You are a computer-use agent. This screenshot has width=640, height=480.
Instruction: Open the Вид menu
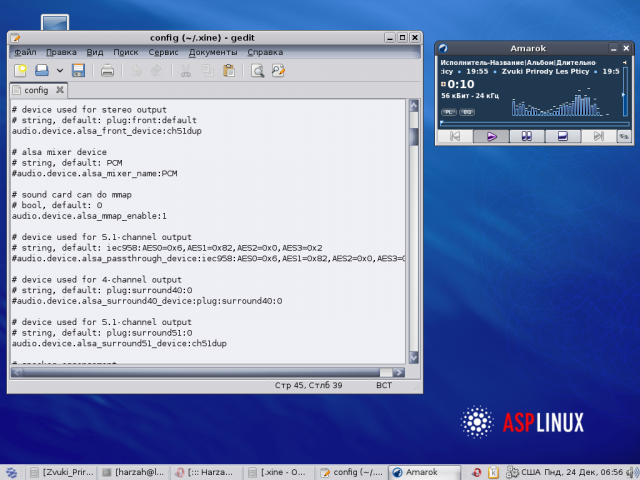coord(95,52)
